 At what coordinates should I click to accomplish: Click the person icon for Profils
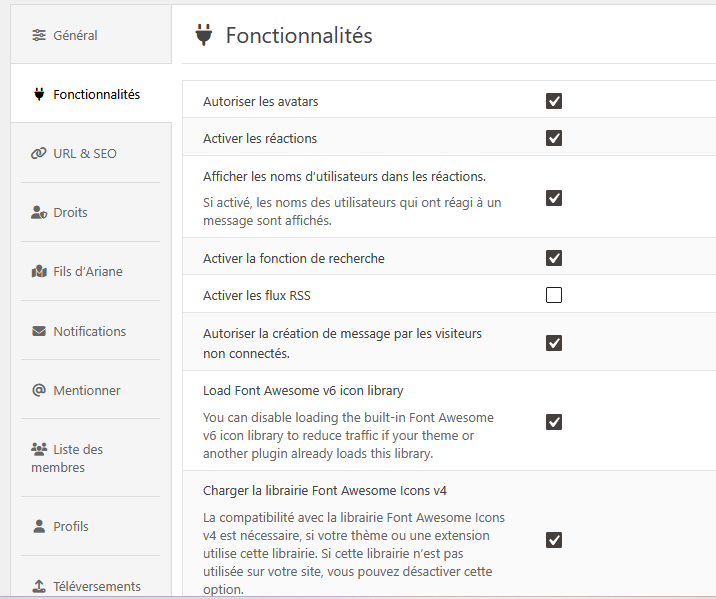pyautogui.click(x=39, y=526)
